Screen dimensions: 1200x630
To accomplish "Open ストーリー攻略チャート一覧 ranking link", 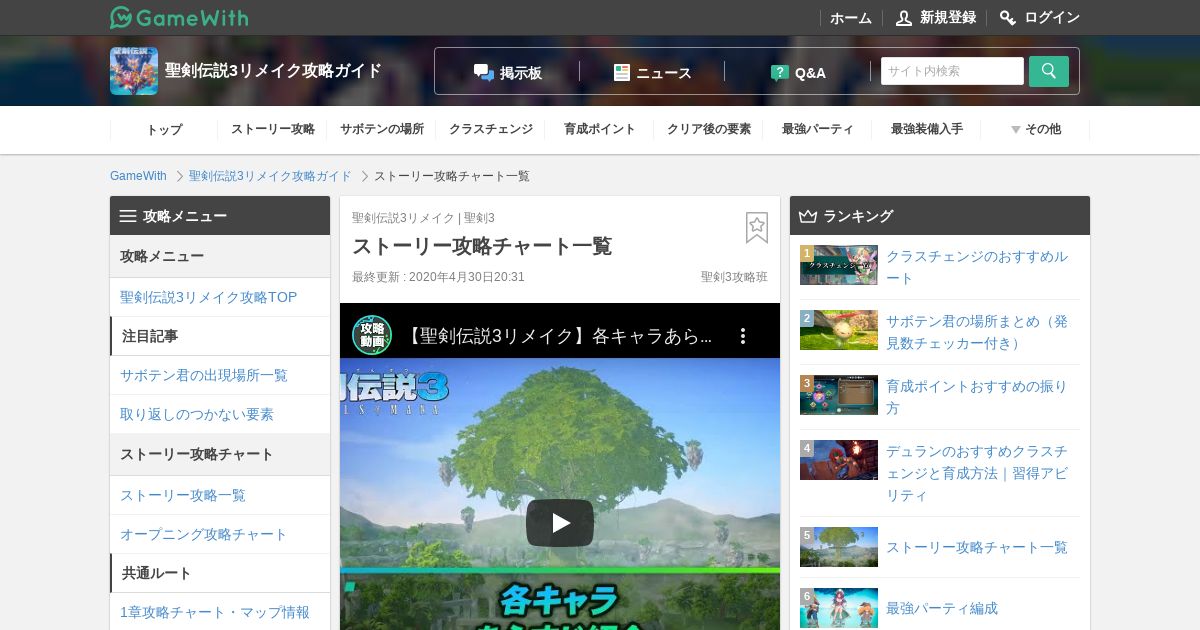I will click(977, 547).
